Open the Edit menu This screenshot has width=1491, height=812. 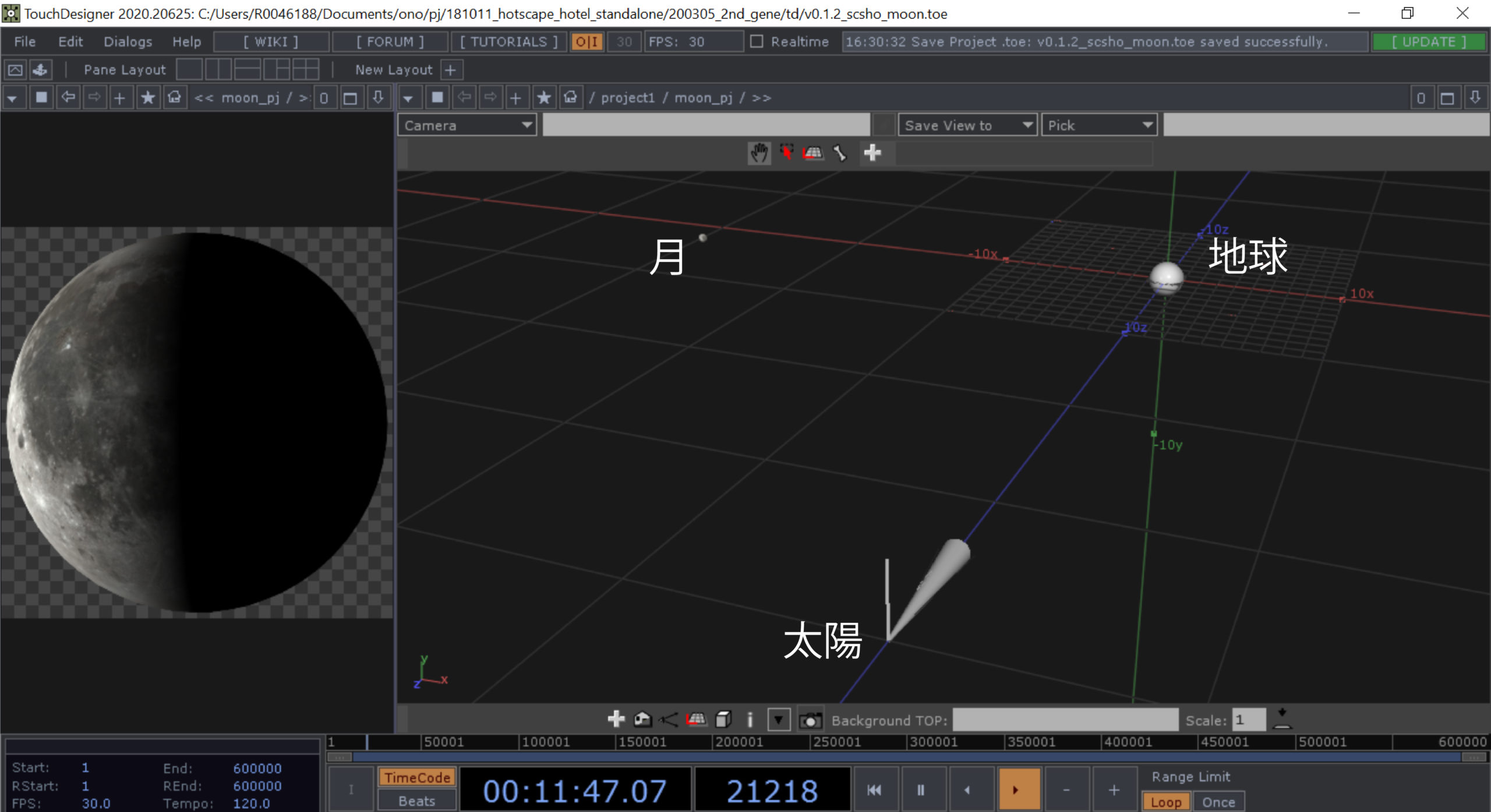(70, 42)
